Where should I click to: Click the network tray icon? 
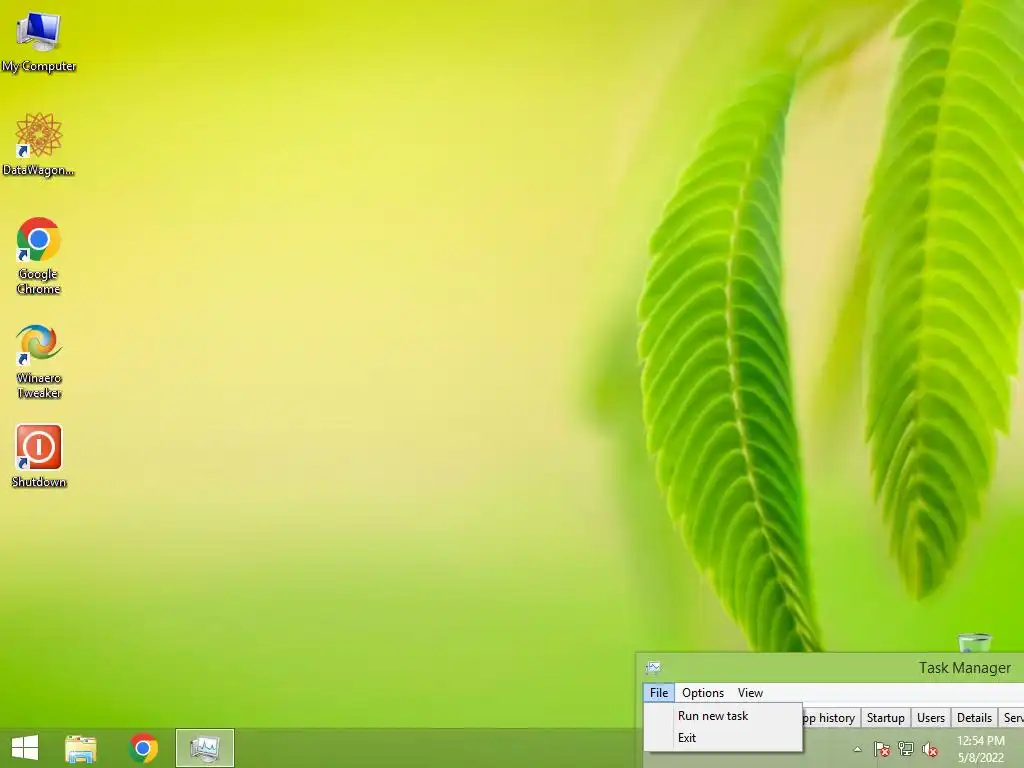pos(906,749)
